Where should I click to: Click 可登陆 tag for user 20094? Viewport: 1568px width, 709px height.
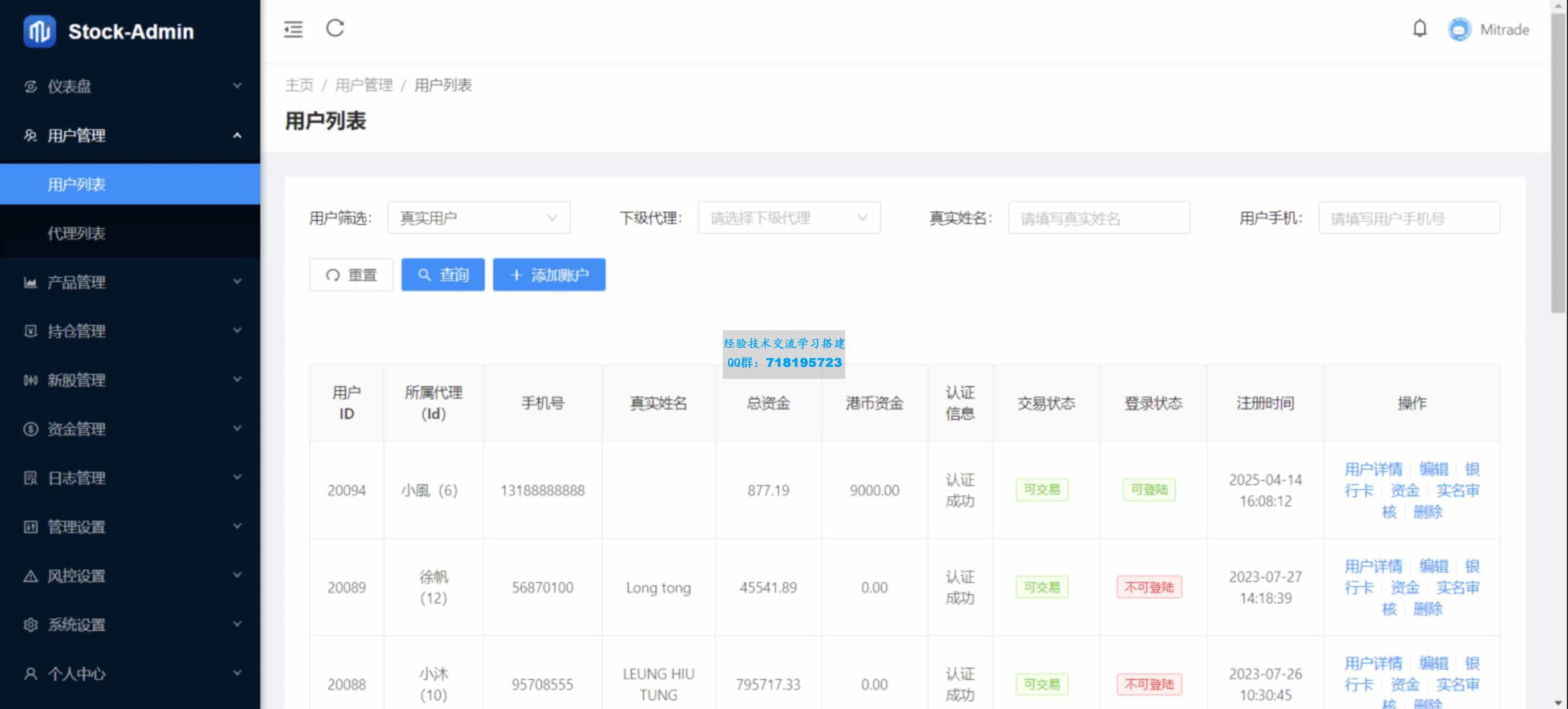coord(1149,490)
